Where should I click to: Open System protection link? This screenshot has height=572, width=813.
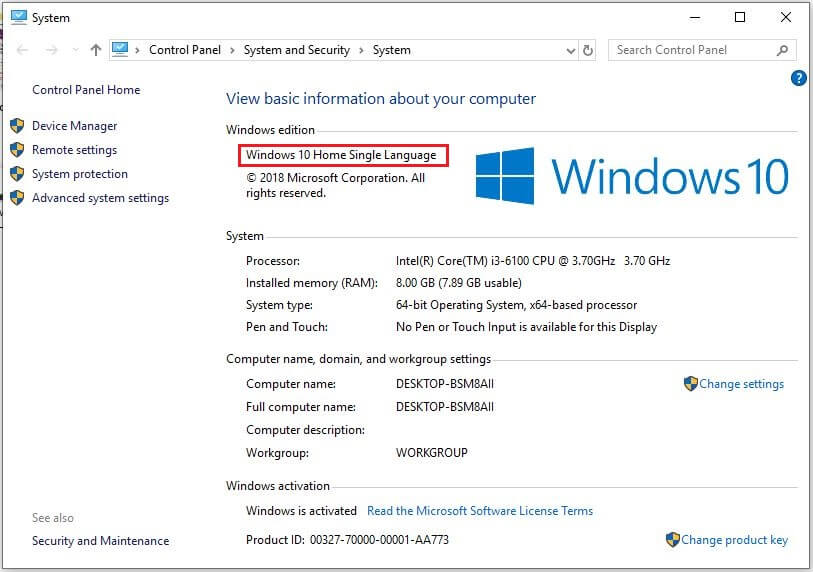point(80,174)
